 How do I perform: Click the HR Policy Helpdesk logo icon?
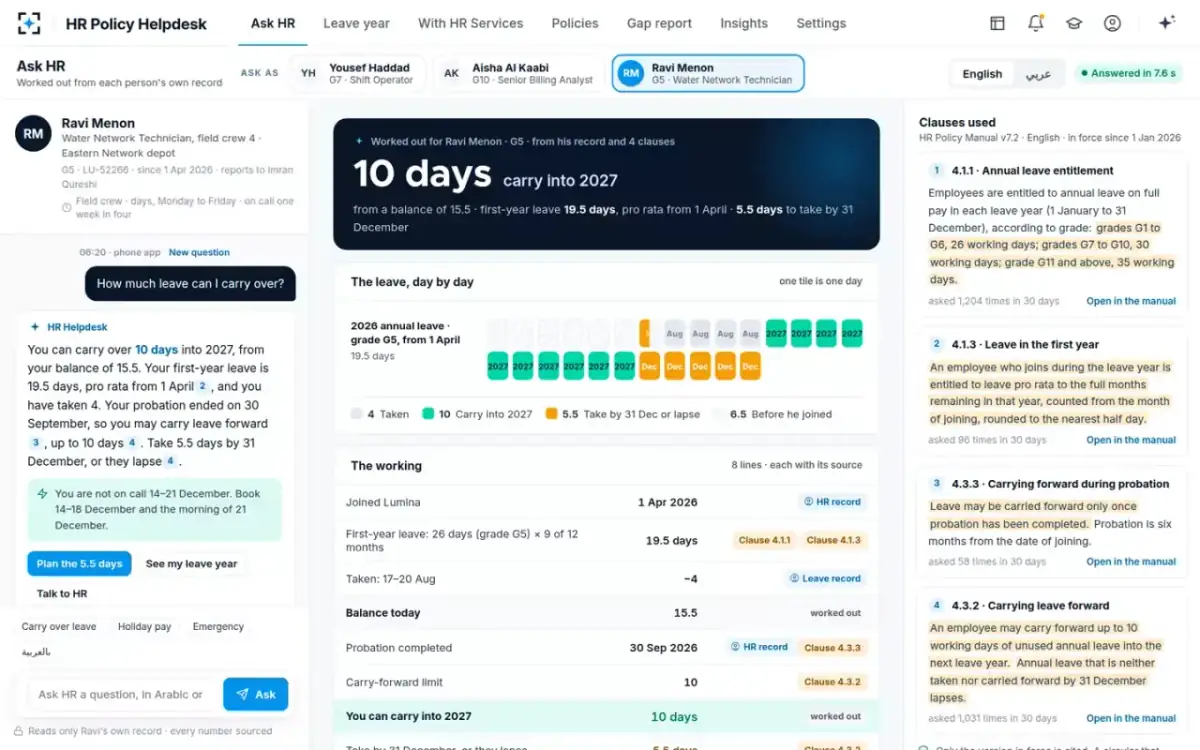point(30,23)
